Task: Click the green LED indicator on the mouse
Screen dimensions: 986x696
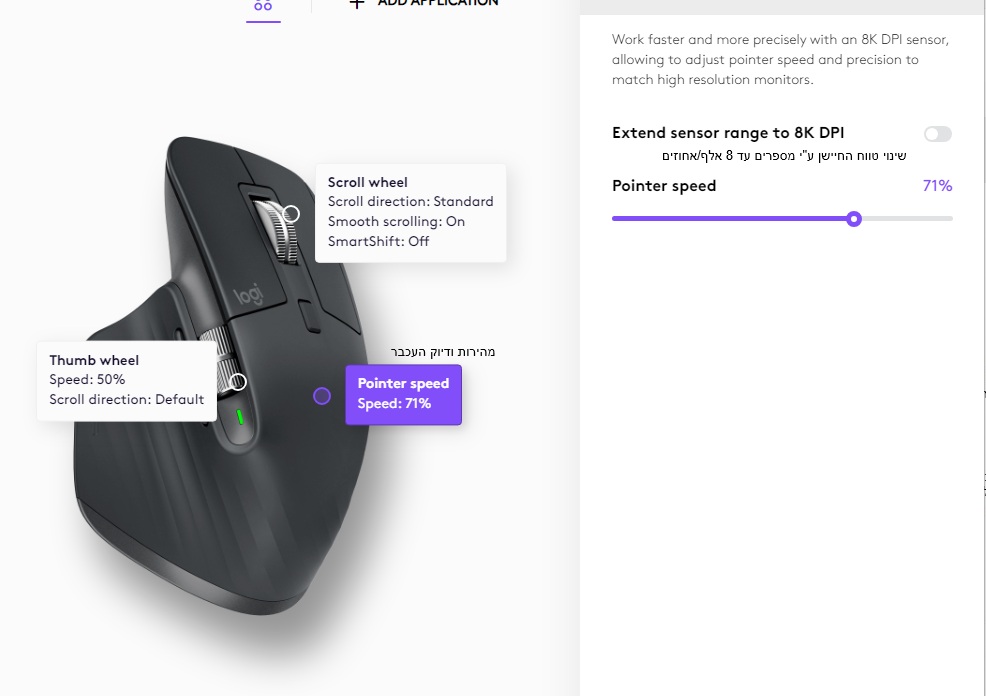Action: (240, 416)
